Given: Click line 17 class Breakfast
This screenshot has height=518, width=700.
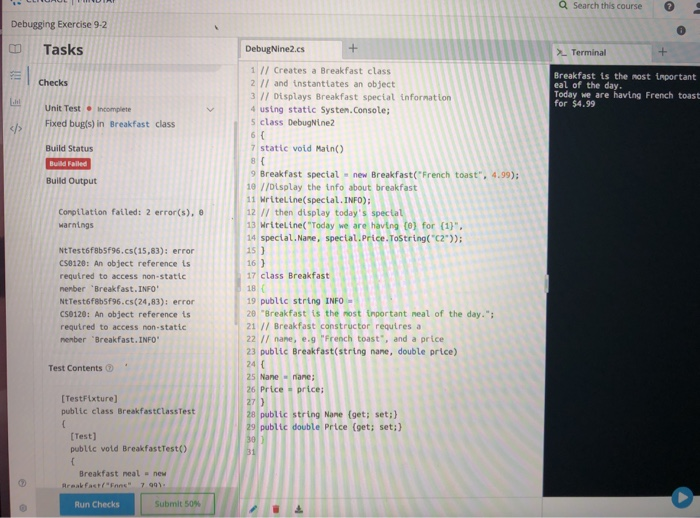Looking at the screenshot, I should 295,276.
